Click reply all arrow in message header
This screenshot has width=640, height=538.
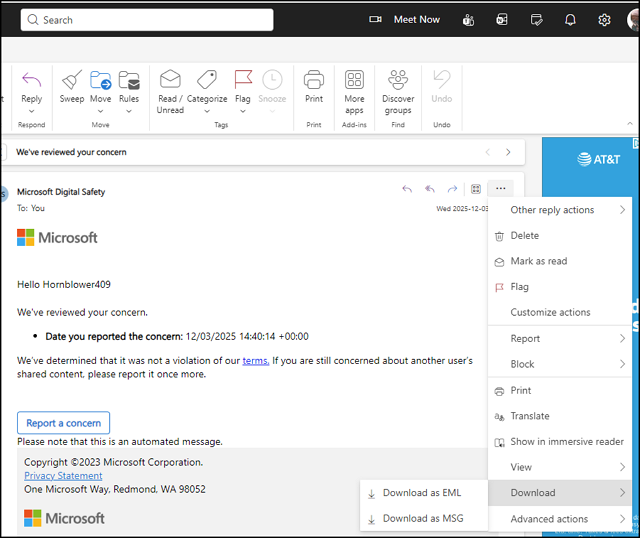click(430, 189)
